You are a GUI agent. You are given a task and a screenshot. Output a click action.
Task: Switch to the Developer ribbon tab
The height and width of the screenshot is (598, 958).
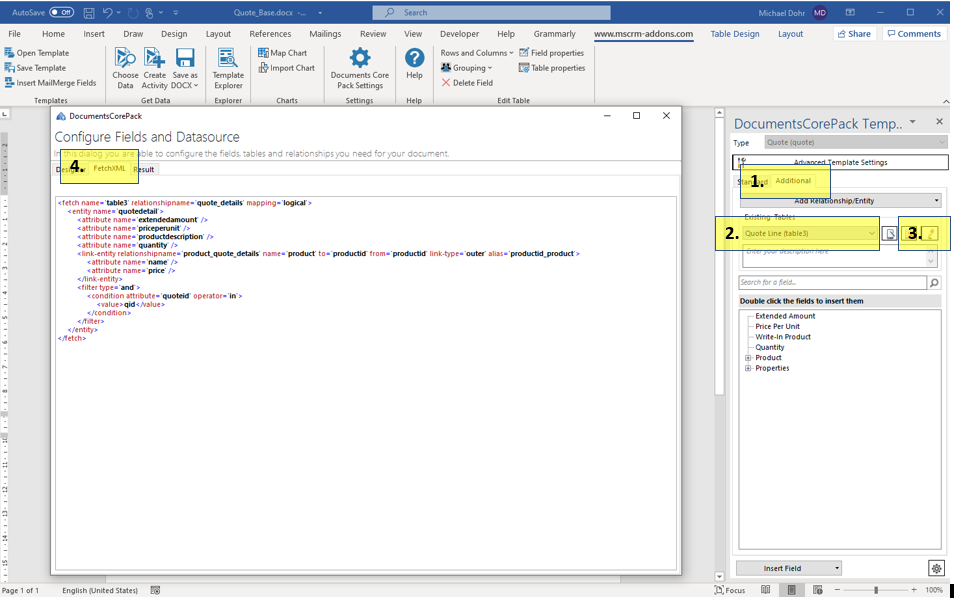tap(459, 34)
